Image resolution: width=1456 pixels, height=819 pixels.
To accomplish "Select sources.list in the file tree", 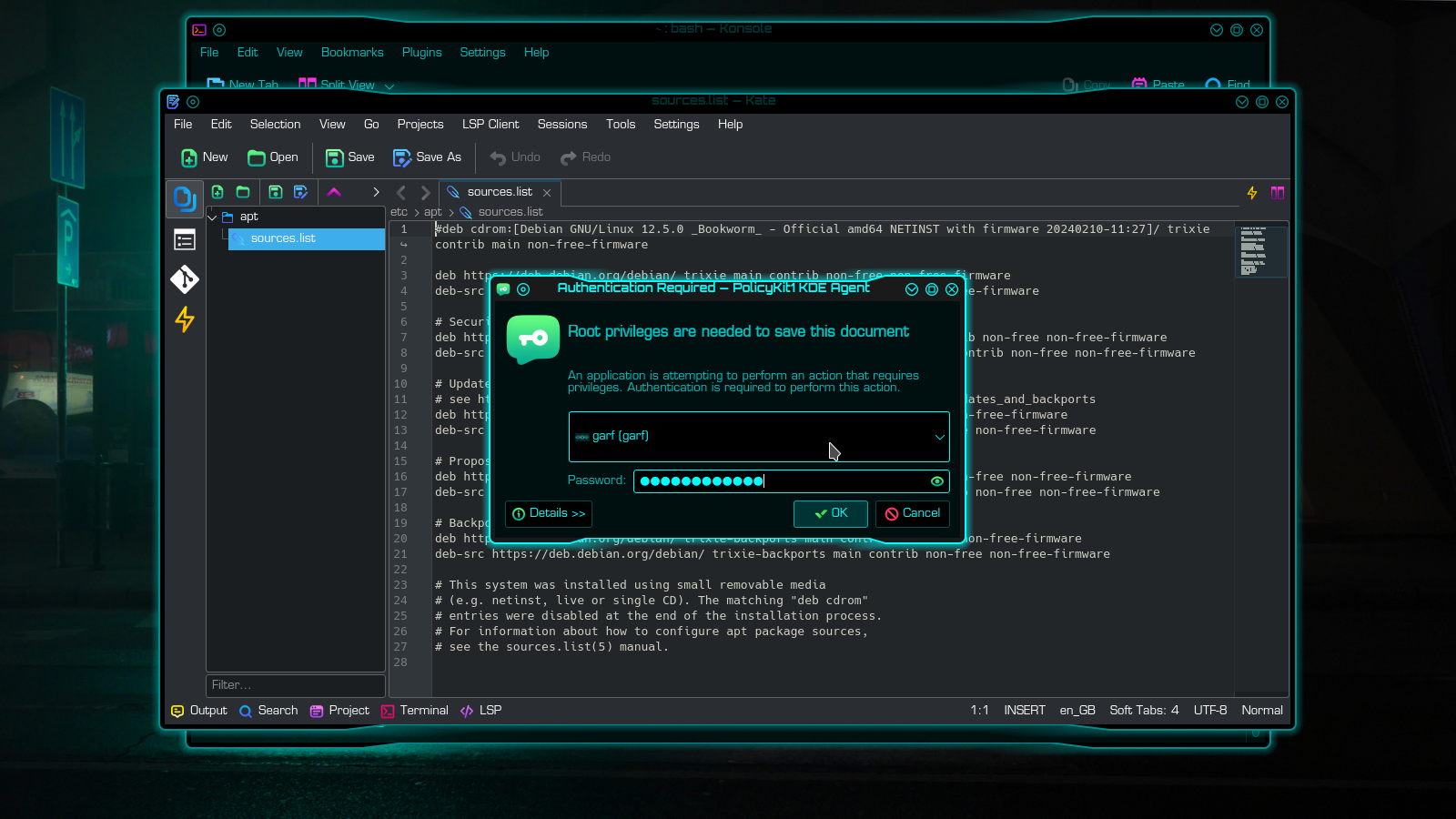I will pos(307,238).
